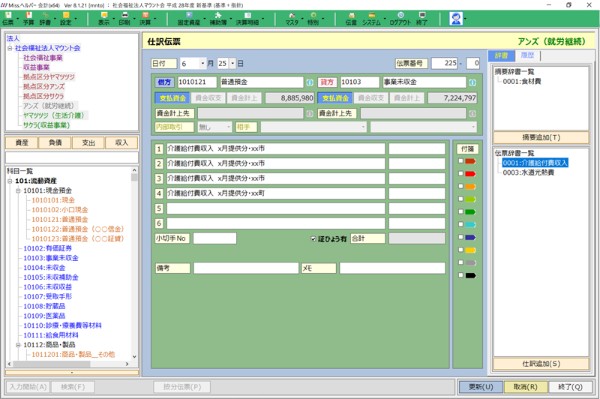
Task: Tick the blue flag checkbox
Action: pos(461,237)
